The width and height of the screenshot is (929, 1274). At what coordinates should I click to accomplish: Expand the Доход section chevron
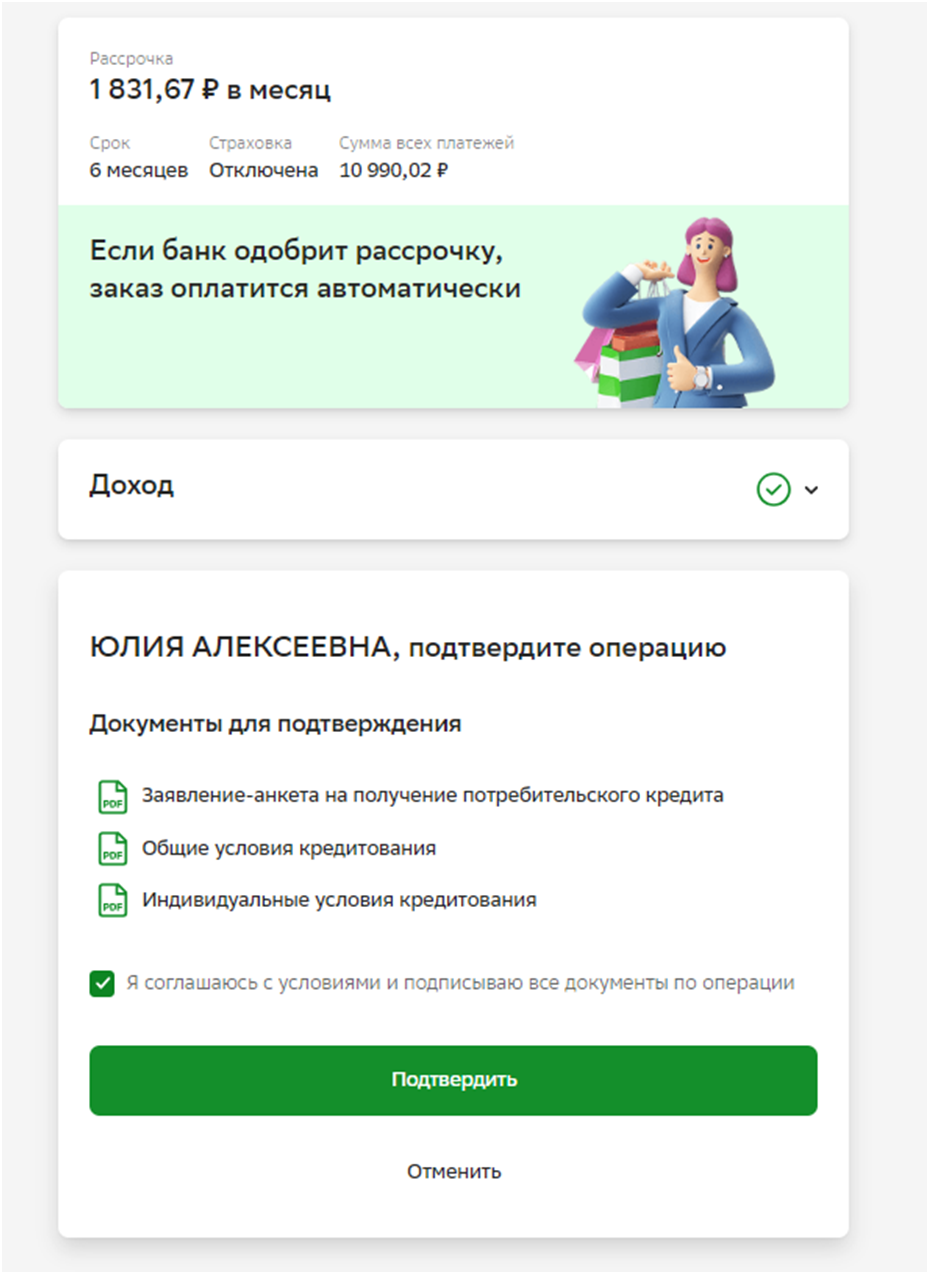[x=811, y=490]
